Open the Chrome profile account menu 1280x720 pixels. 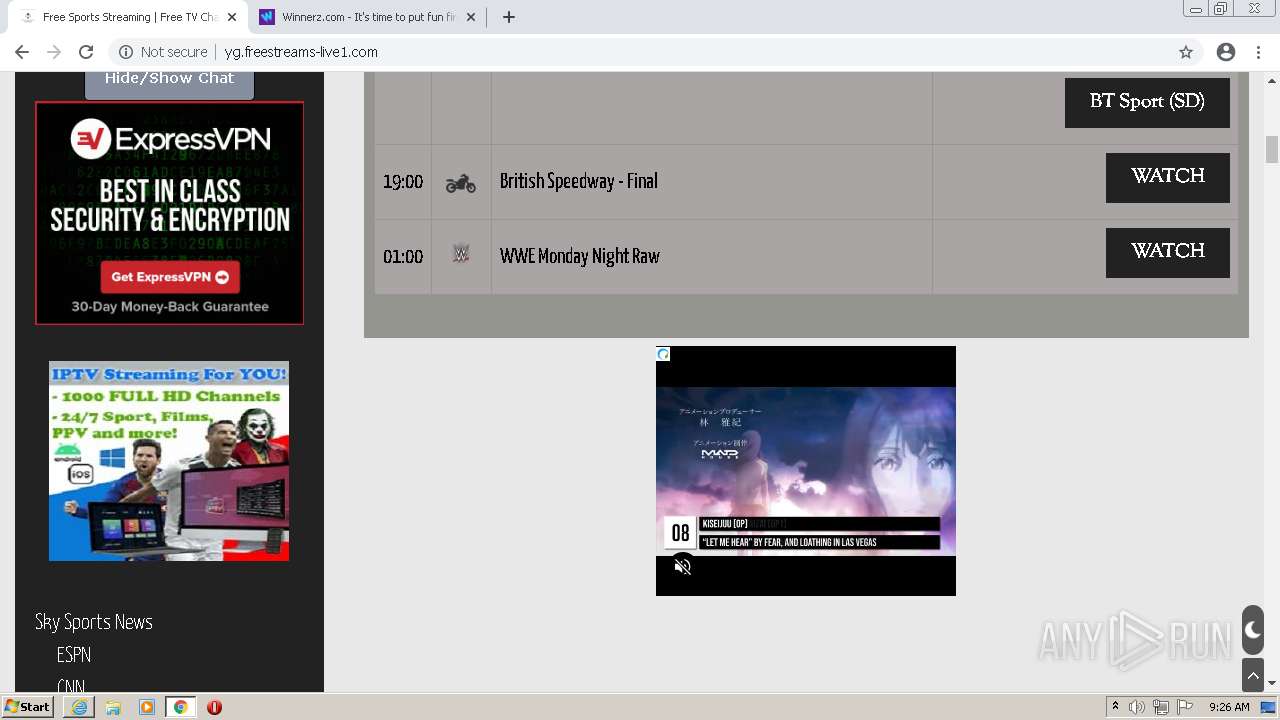[x=1226, y=52]
